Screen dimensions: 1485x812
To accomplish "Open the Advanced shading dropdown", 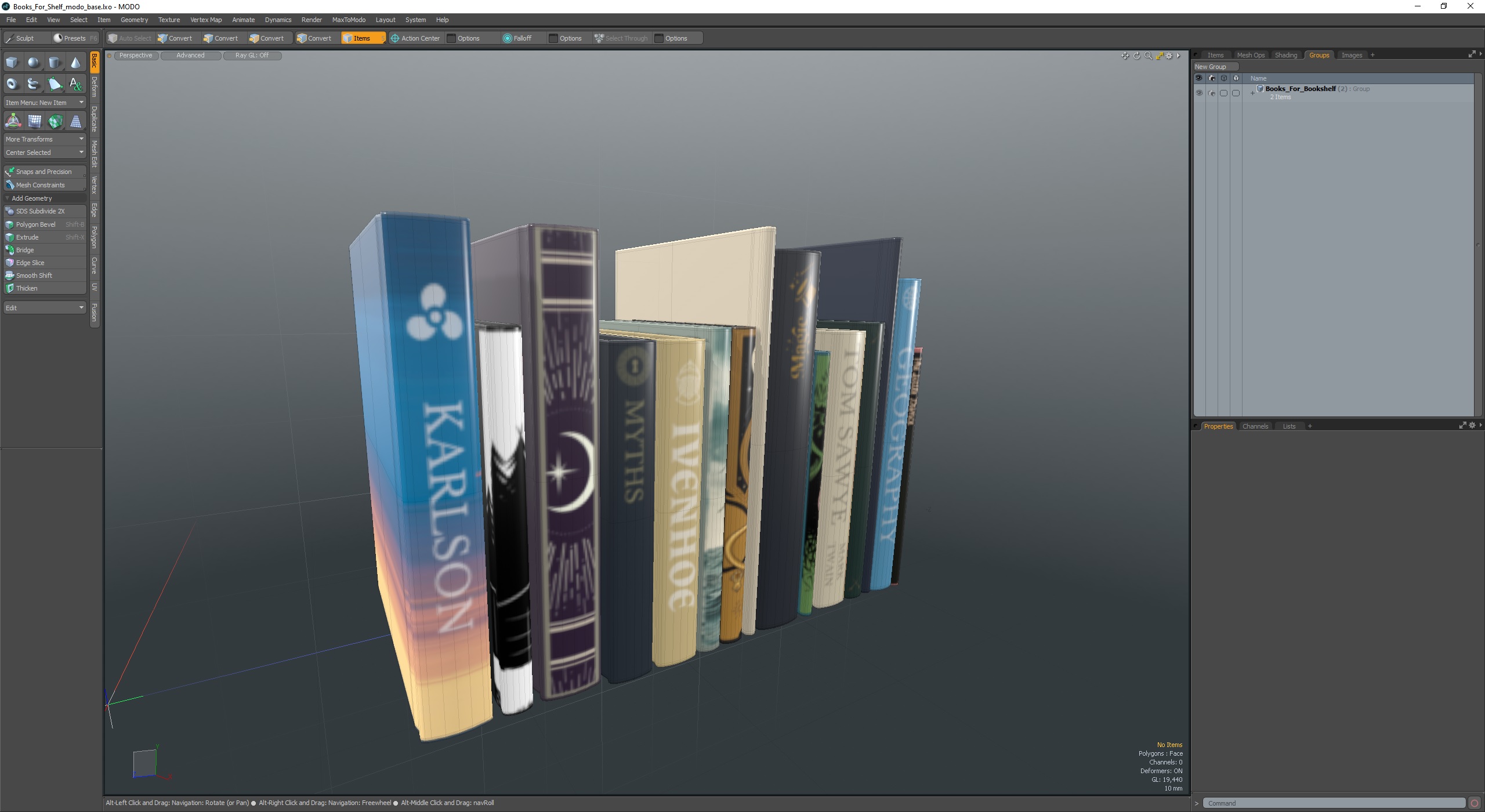I will point(190,56).
